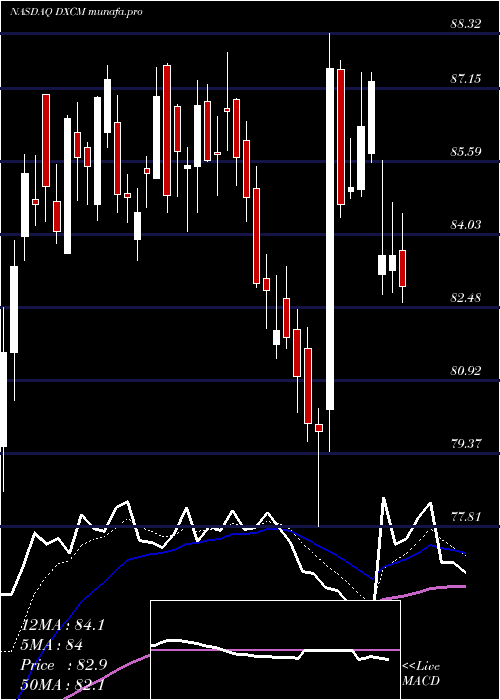
Task: Click the Price : 82.9 readout
Action: click(x=64, y=665)
